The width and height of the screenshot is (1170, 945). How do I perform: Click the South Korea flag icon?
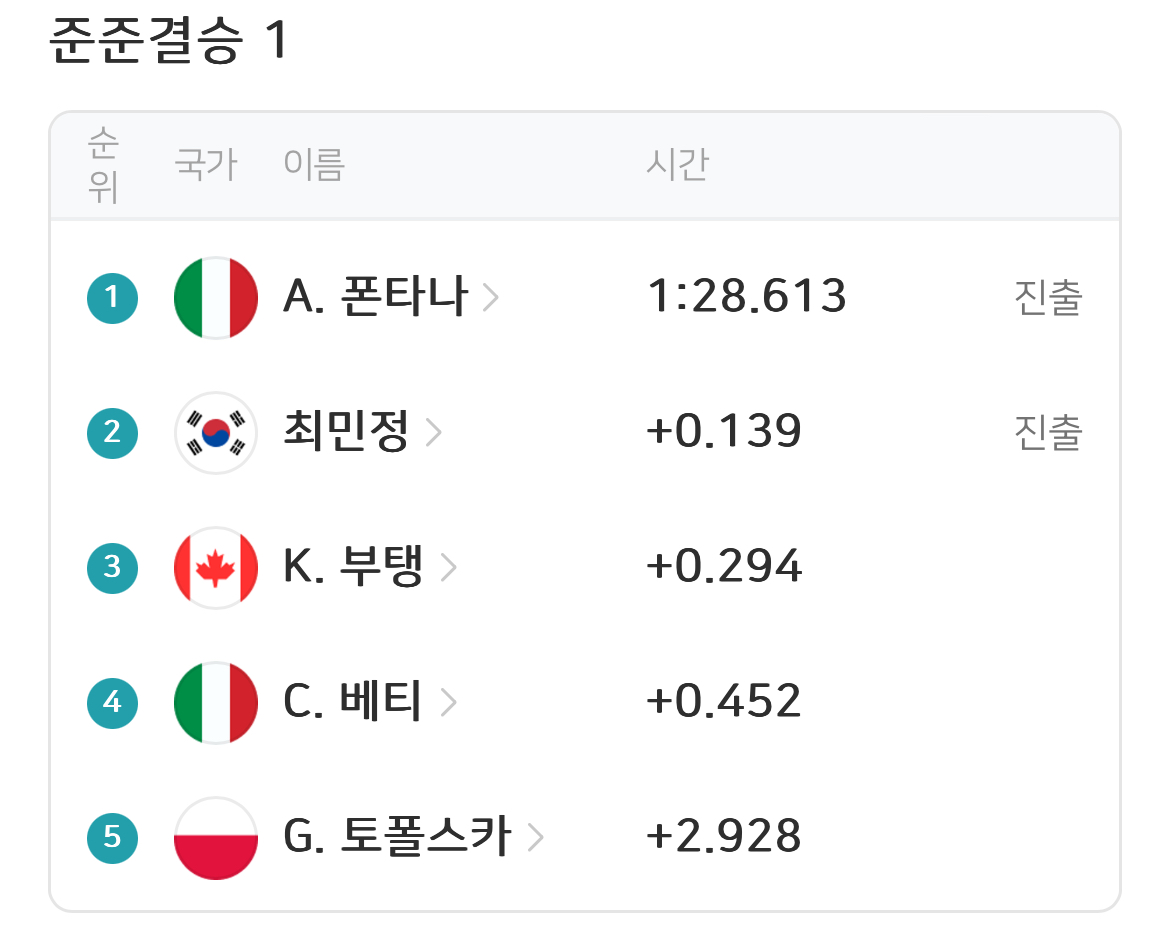coord(216,432)
